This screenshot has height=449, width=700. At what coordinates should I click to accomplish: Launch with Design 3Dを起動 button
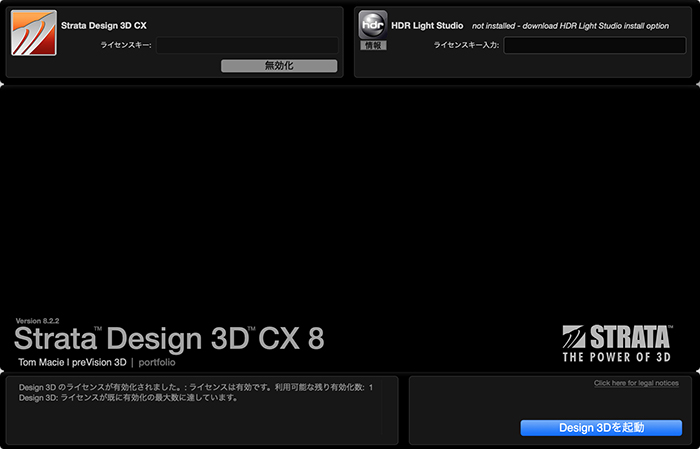coord(601,428)
